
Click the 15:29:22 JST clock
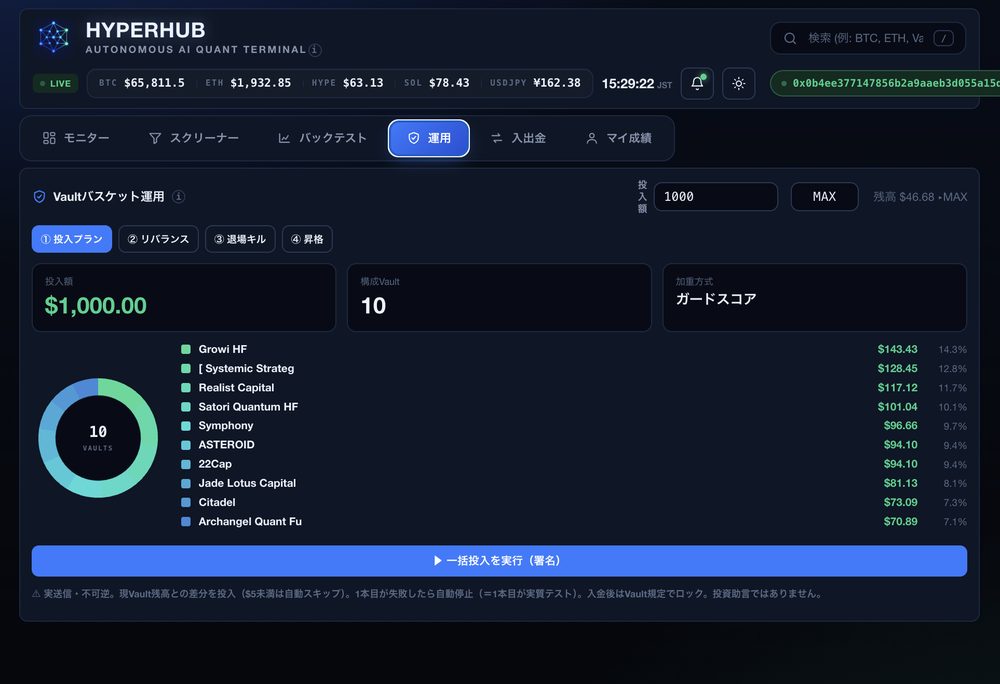point(636,84)
